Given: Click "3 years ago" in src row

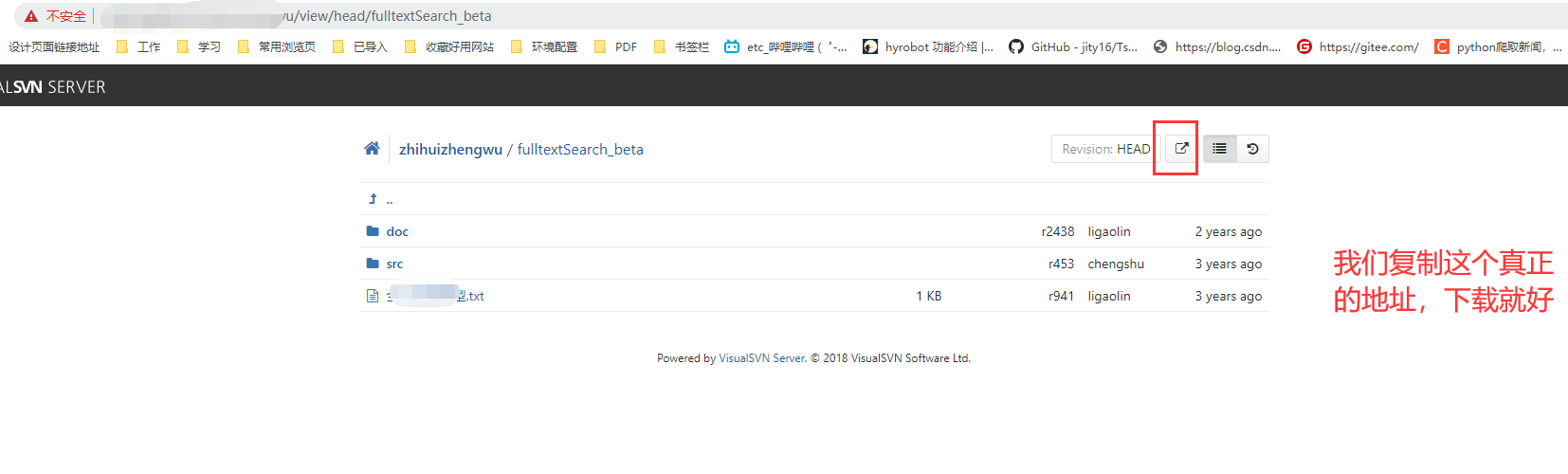Looking at the screenshot, I should [1229, 264].
